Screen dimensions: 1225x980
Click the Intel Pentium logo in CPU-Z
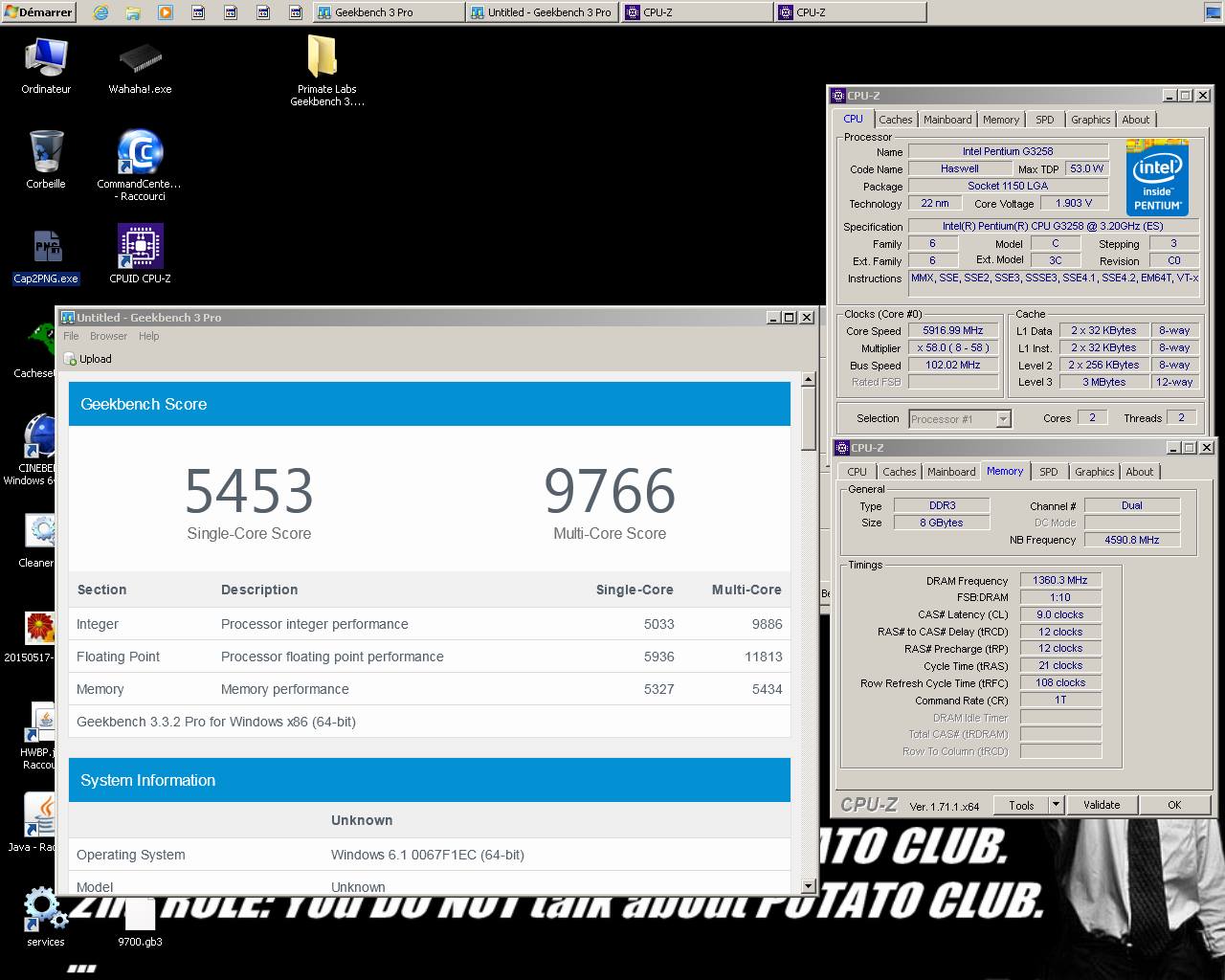(x=1157, y=177)
